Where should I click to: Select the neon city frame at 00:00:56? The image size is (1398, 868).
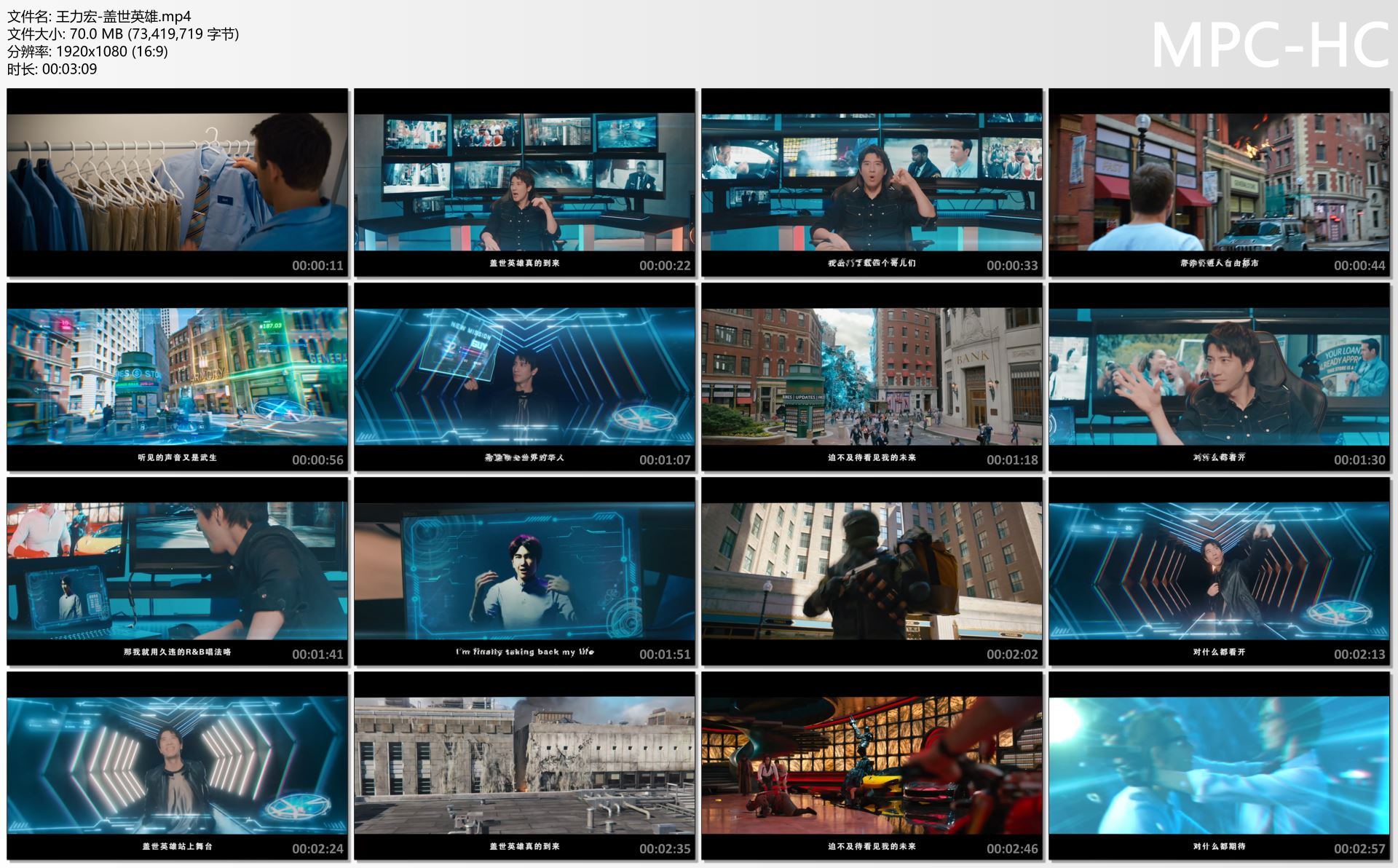(x=177, y=376)
